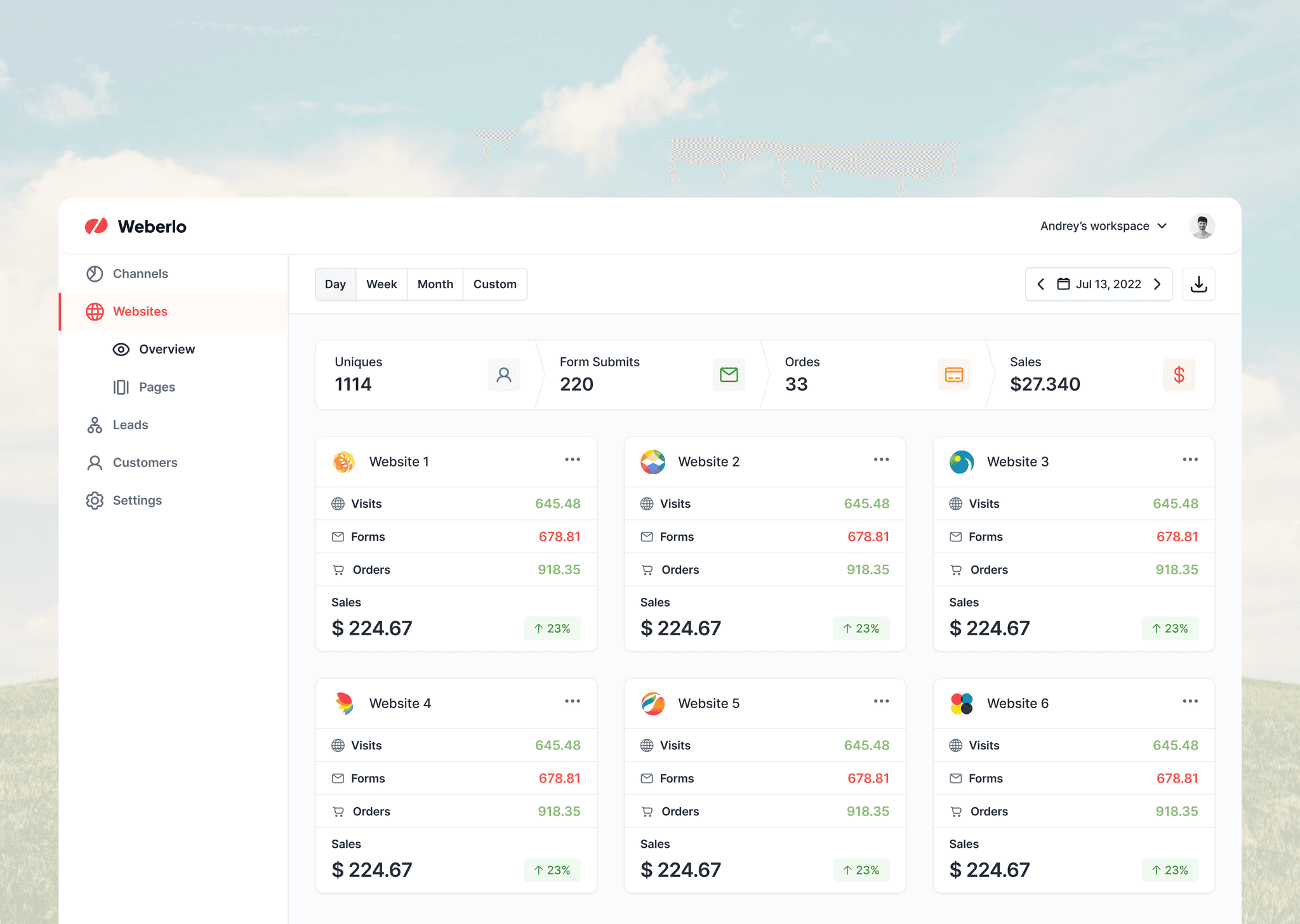Click the Sales dollar icon
Screen dimensions: 1300x924
point(1179,375)
